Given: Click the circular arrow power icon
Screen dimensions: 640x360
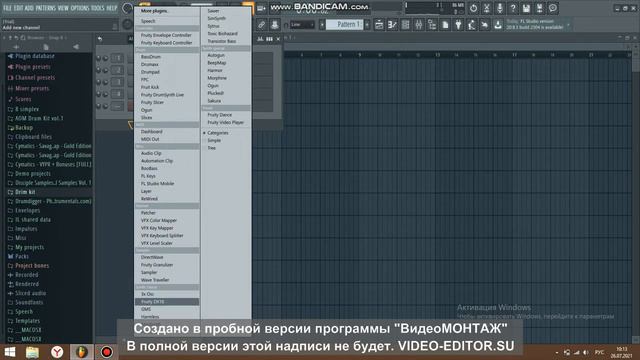Looking at the screenshot, I should [473, 8].
